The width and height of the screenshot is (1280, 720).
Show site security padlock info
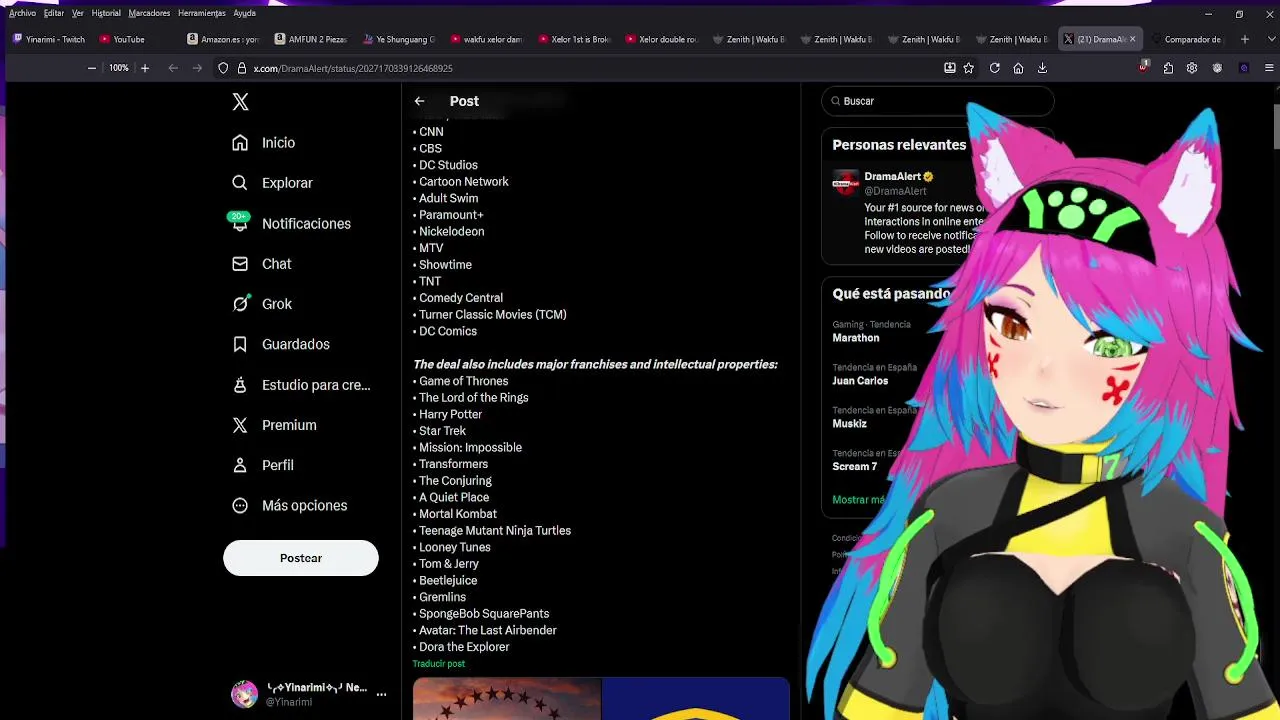(241, 68)
